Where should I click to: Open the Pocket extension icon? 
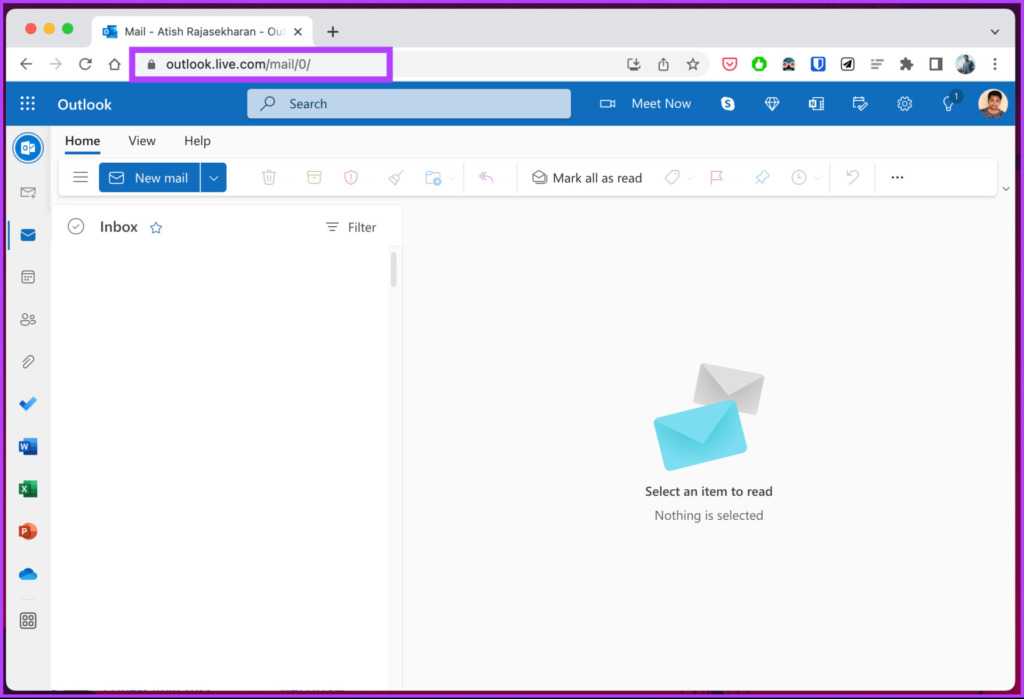729,64
